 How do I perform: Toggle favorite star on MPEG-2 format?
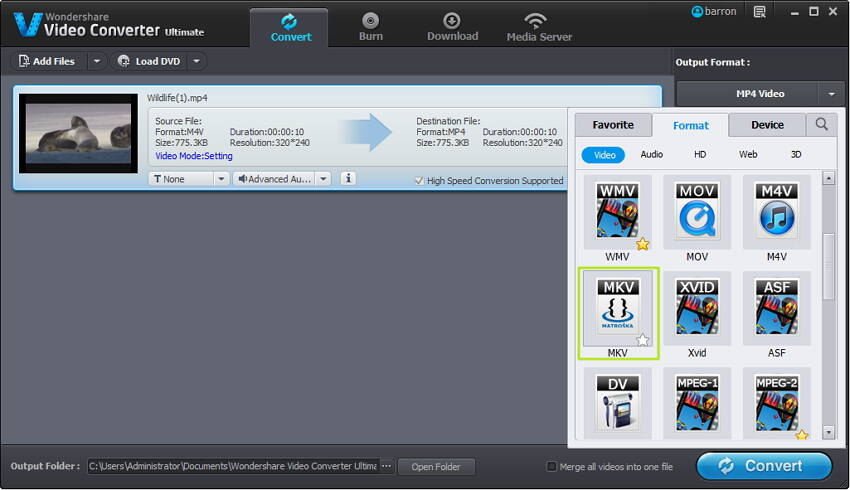(802, 435)
